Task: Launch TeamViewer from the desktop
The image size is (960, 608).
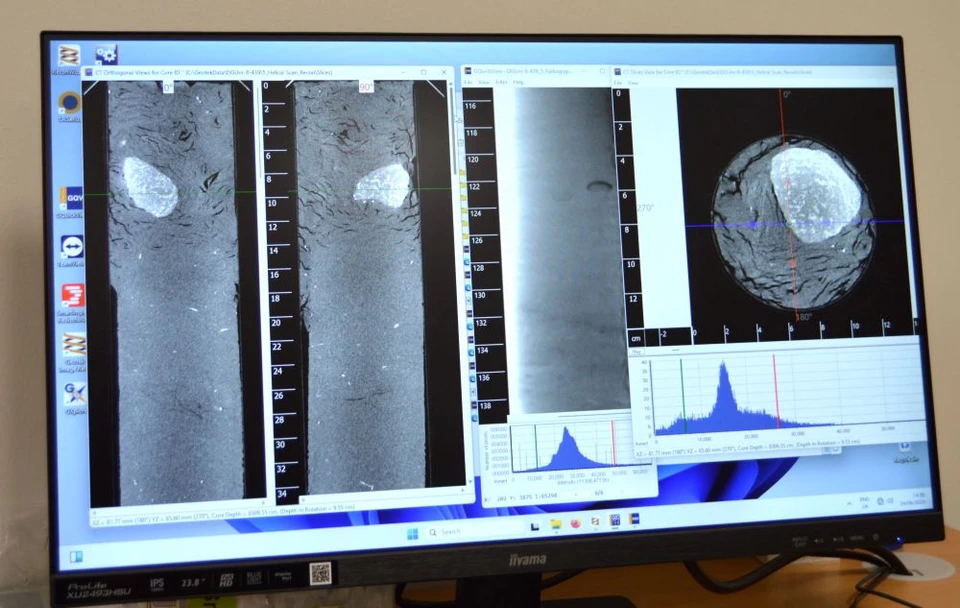Action: 72,247
